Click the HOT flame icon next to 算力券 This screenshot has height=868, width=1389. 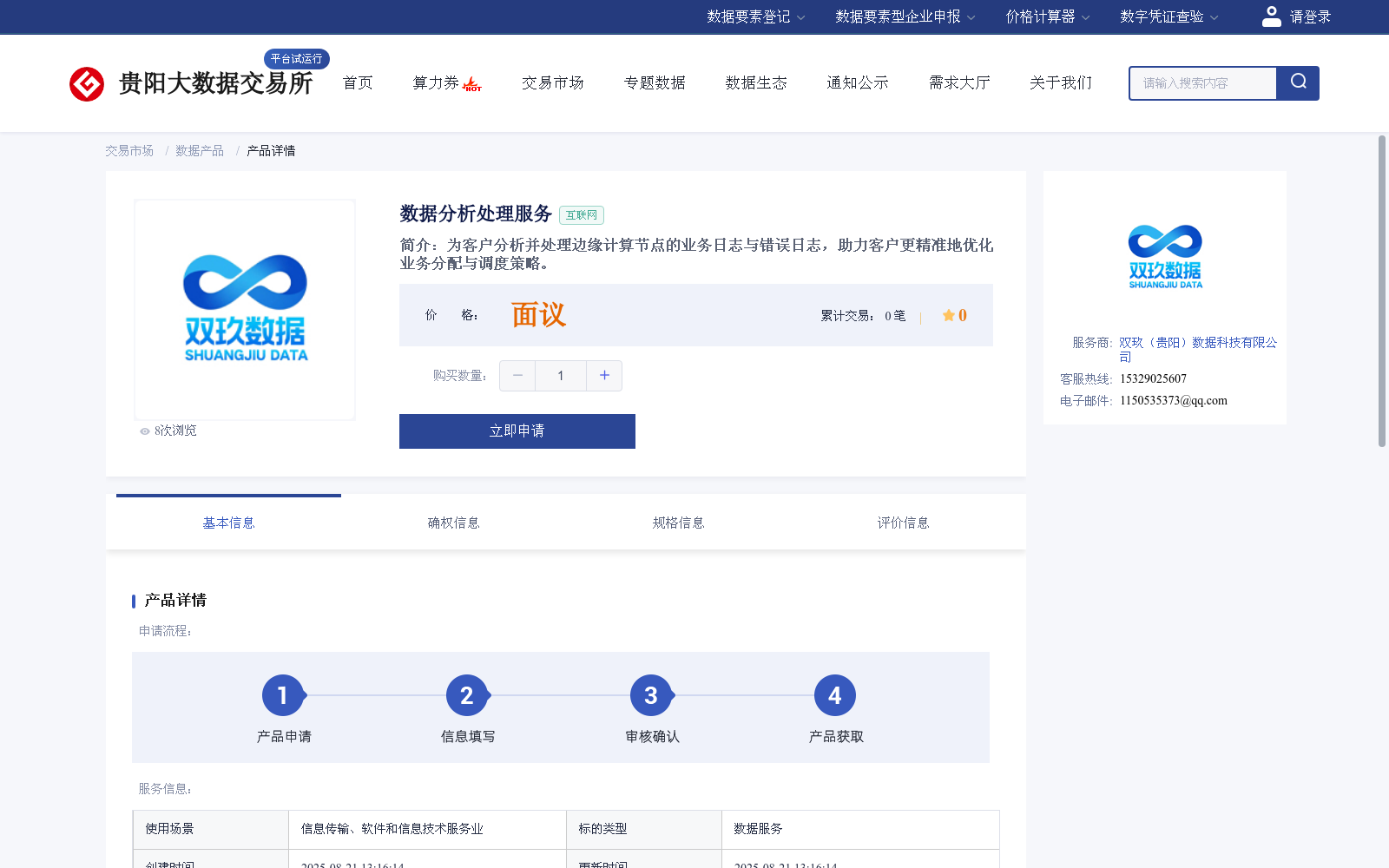point(472,84)
